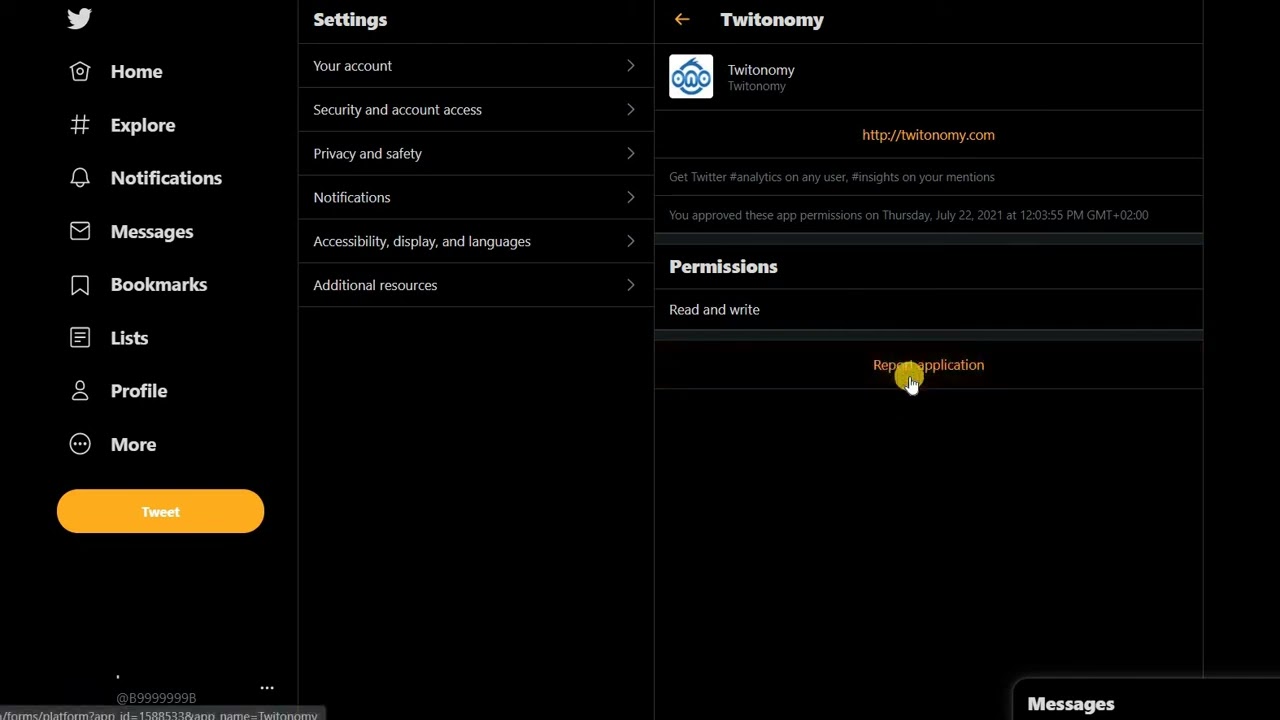Open Notifications settings row
Image resolution: width=1280 pixels, height=720 pixels.
[476, 198]
